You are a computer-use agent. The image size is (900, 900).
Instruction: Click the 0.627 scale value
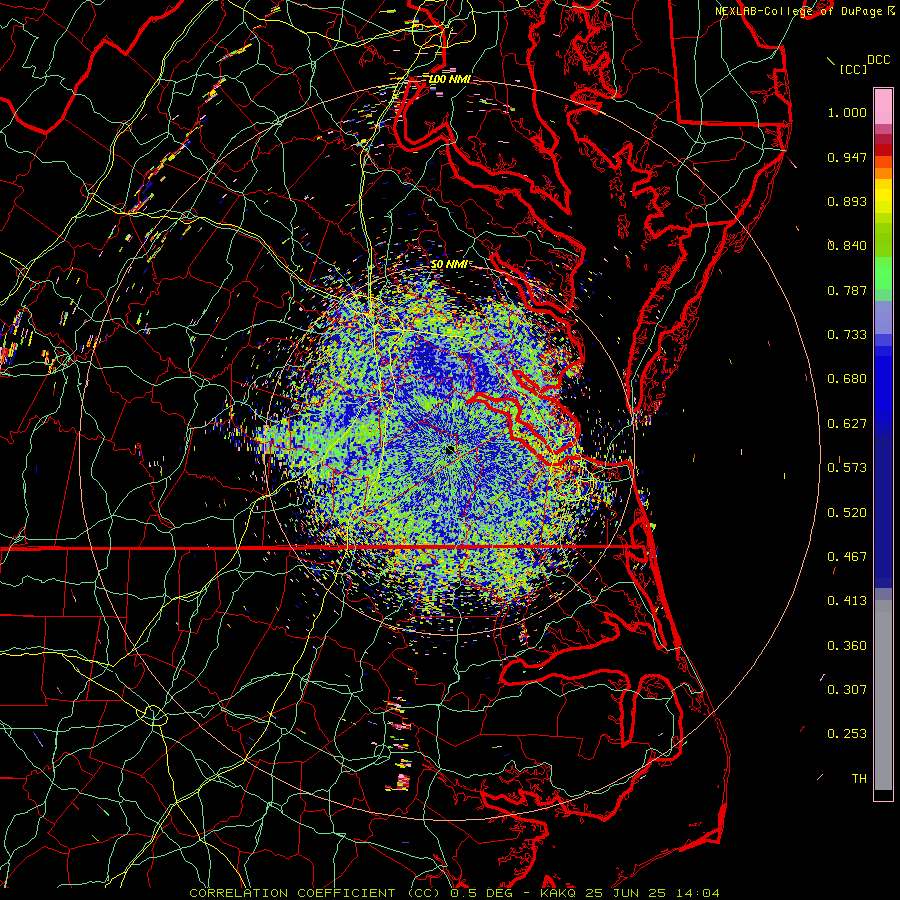point(847,424)
